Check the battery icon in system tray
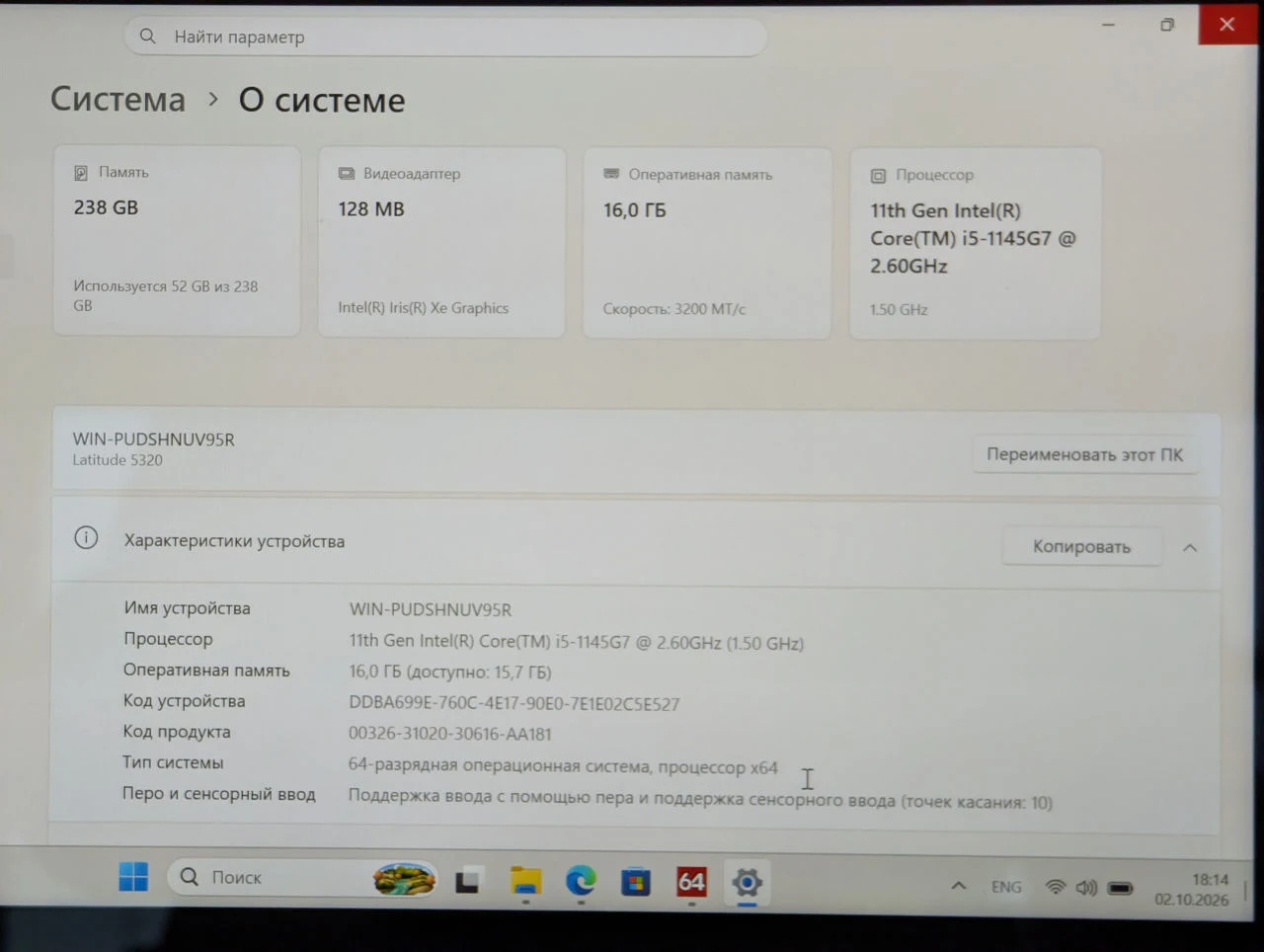1264x952 pixels. (x=1120, y=888)
